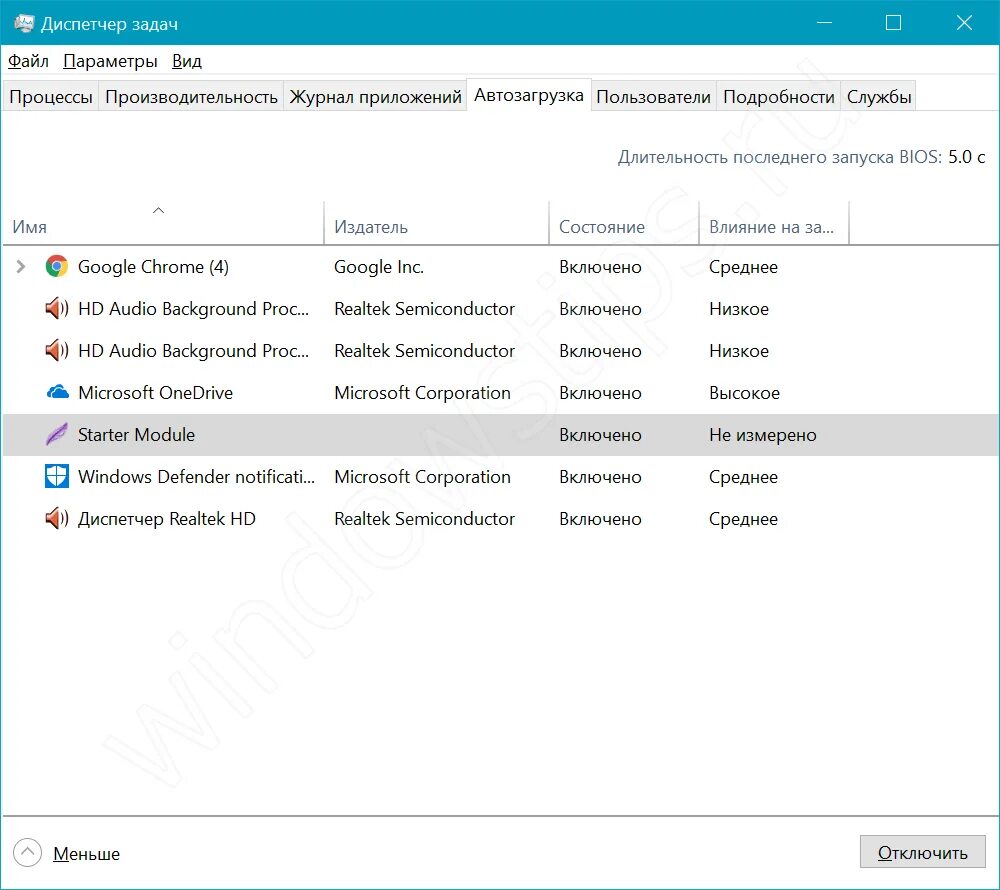The image size is (1000, 890).
Task: Select the Автозагрузка tab
Action: (x=529, y=96)
